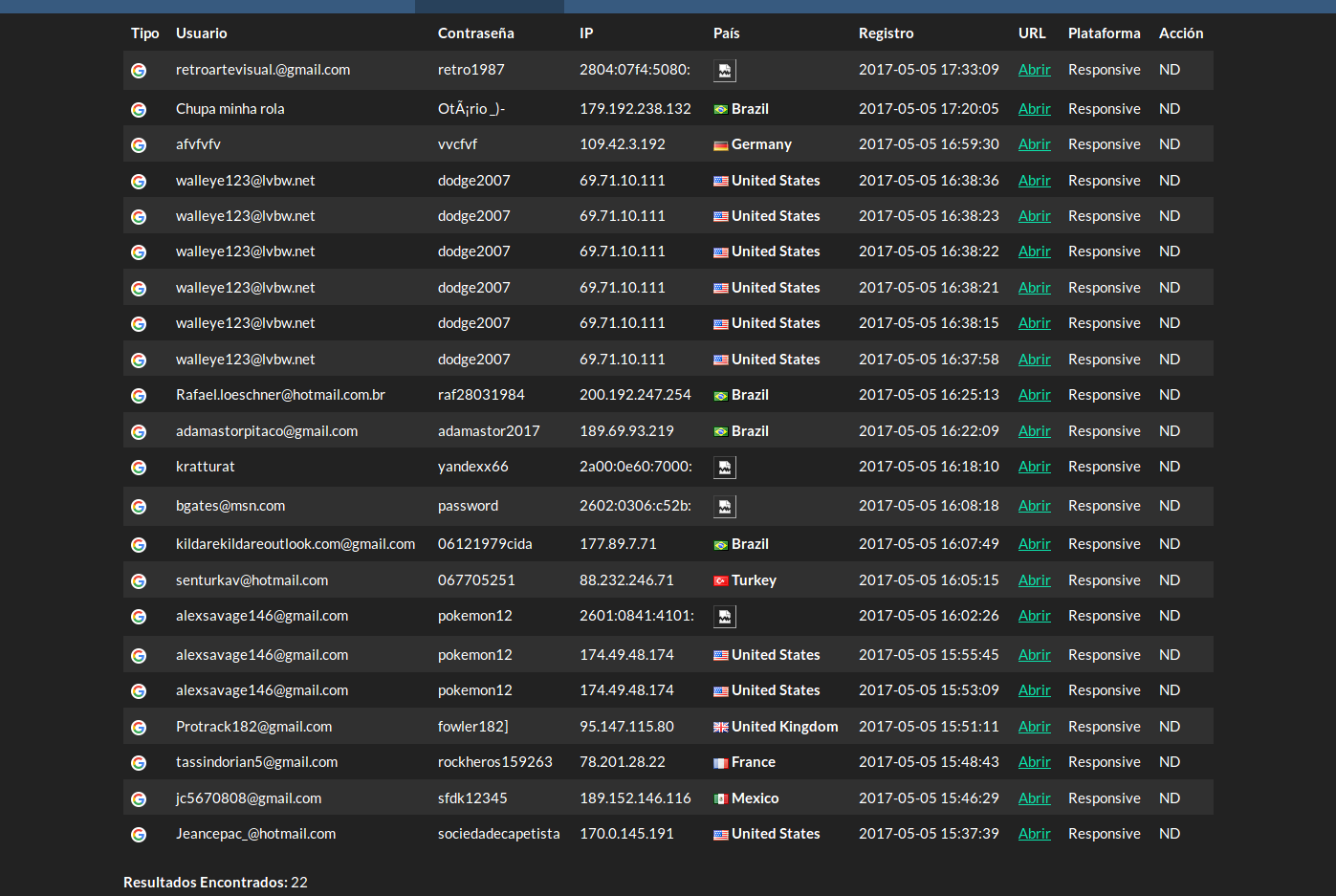Screen dimensions: 1336x896
Task: Open the Abrir link for the 17:33:09 entry
Action: [1035, 70]
